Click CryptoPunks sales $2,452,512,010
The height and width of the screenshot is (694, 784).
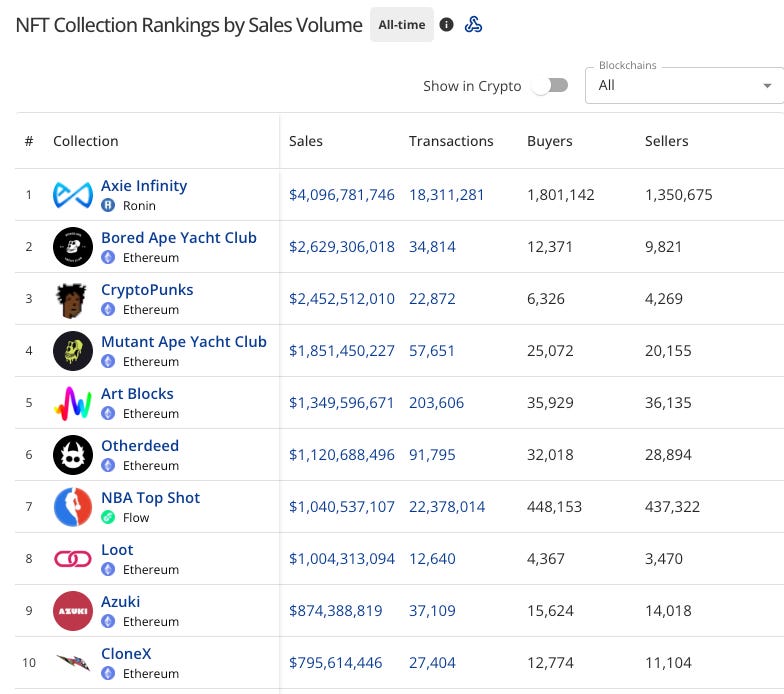[342, 299]
